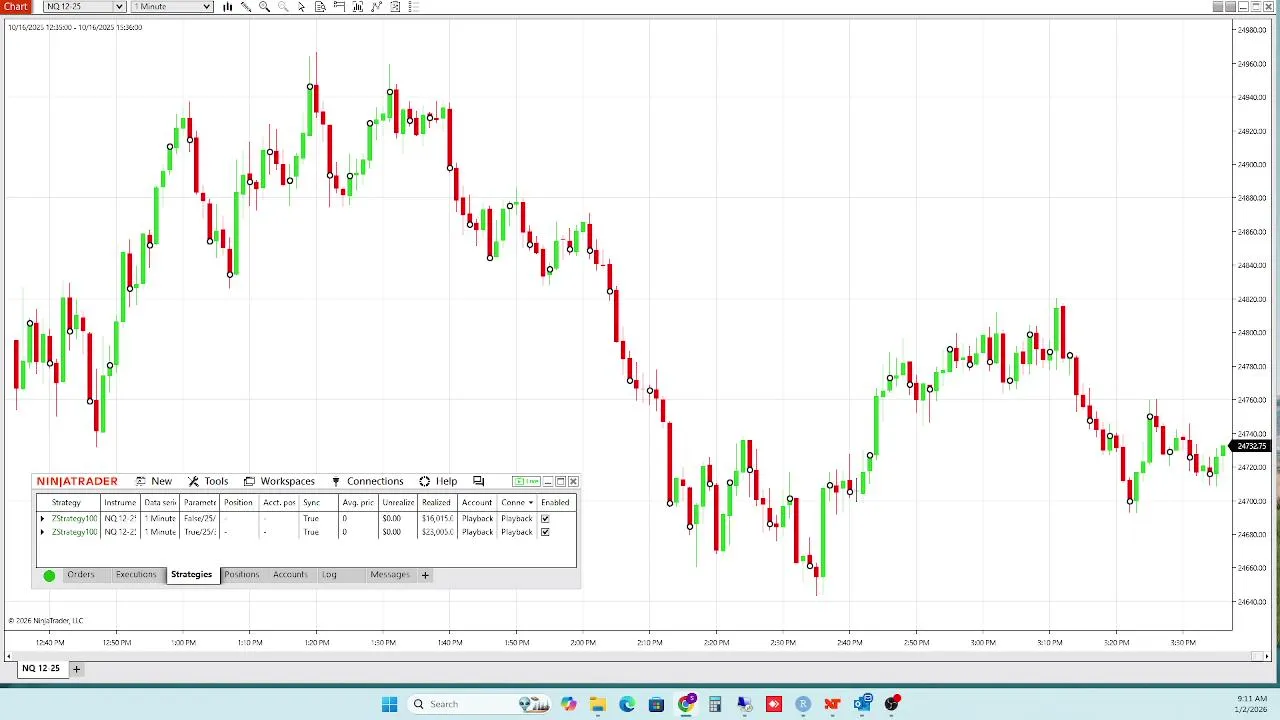Select the drawing tools pencil icon
The image size is (1280, 720).
(x=246, y=7)
